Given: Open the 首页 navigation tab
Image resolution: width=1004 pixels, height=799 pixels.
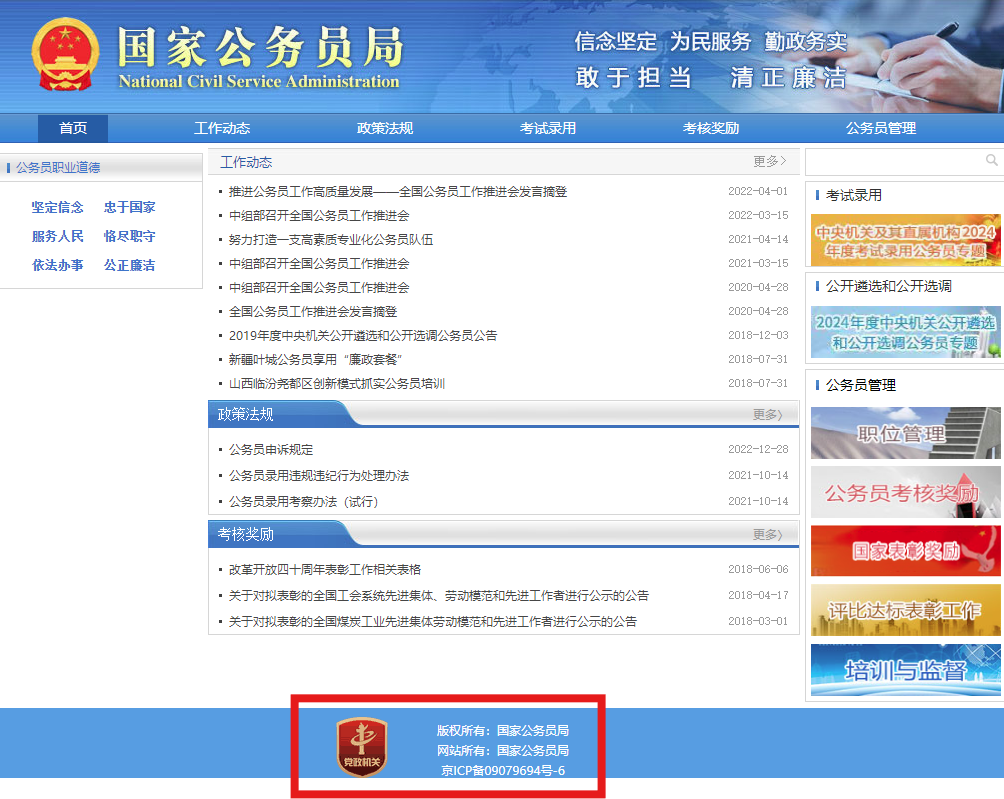Looking at the screenshot, I should point(73,128).
